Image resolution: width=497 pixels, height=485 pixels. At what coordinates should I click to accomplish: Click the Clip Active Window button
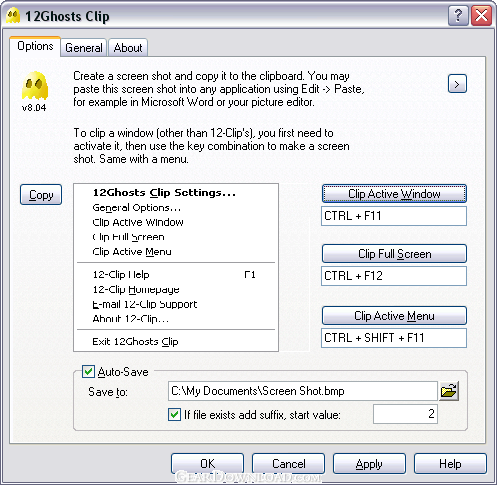click(x=394, y=194)
